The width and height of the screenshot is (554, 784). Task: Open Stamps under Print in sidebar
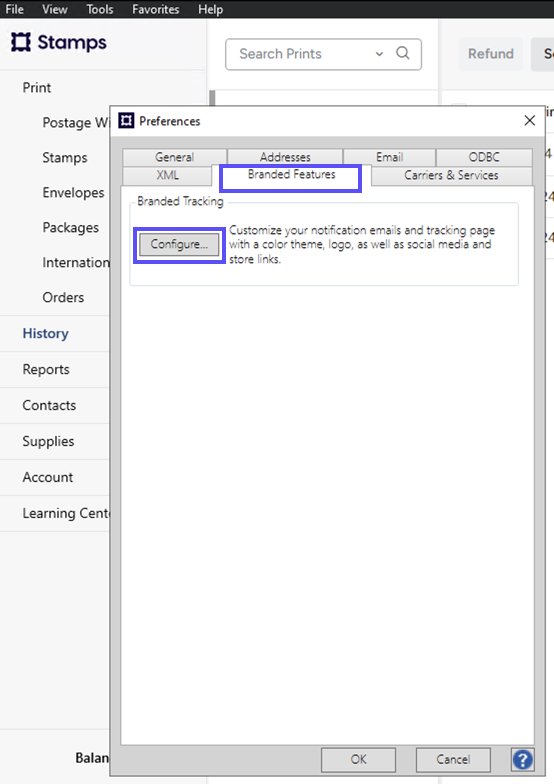[x=64, y=158]
